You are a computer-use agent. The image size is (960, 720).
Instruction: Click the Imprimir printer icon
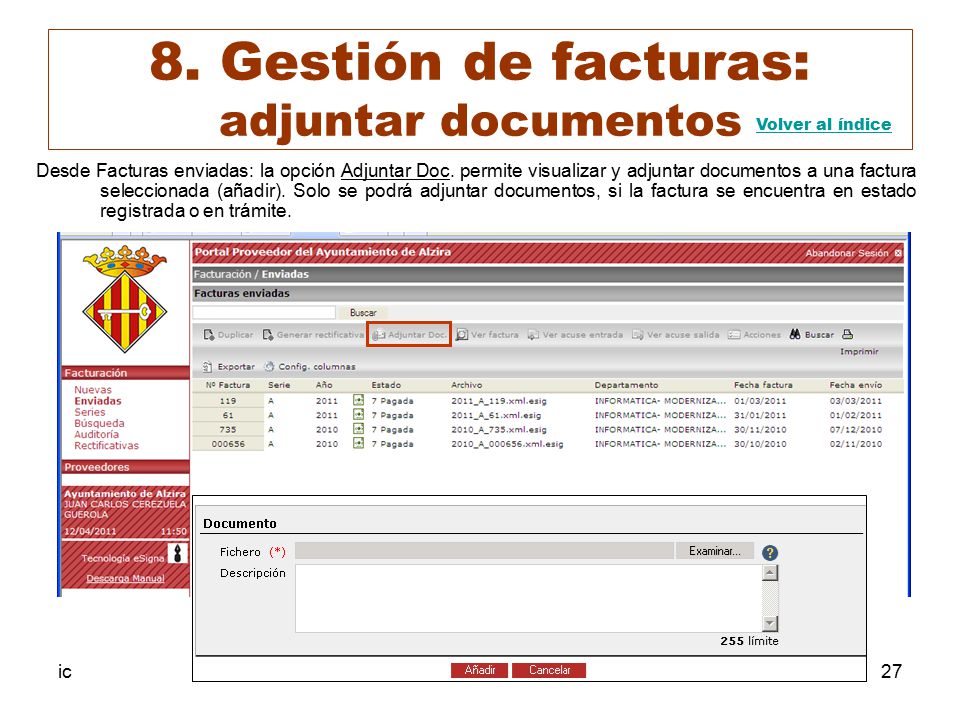coord(847,334)
